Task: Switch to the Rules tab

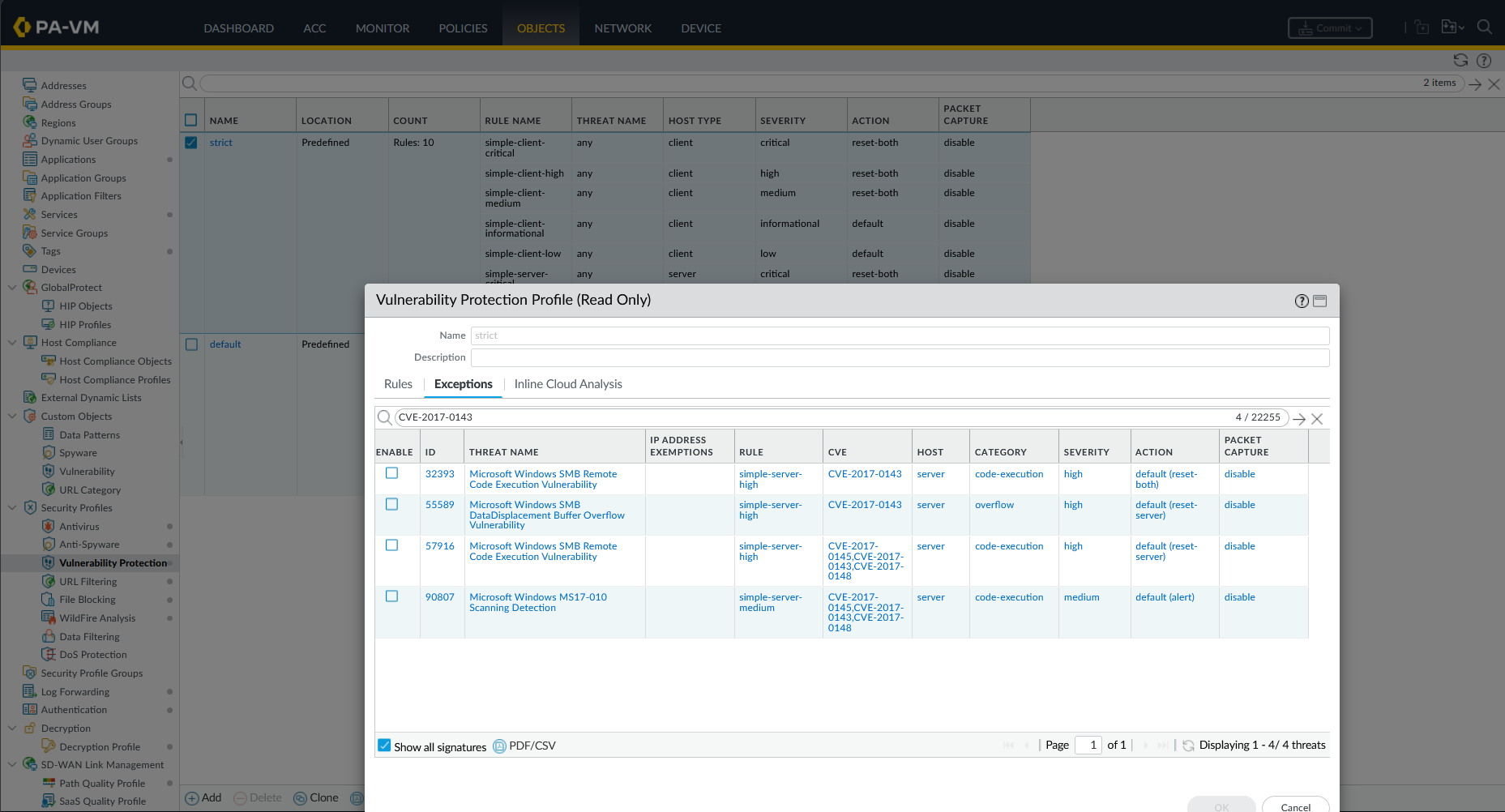Action: [398, 384]
